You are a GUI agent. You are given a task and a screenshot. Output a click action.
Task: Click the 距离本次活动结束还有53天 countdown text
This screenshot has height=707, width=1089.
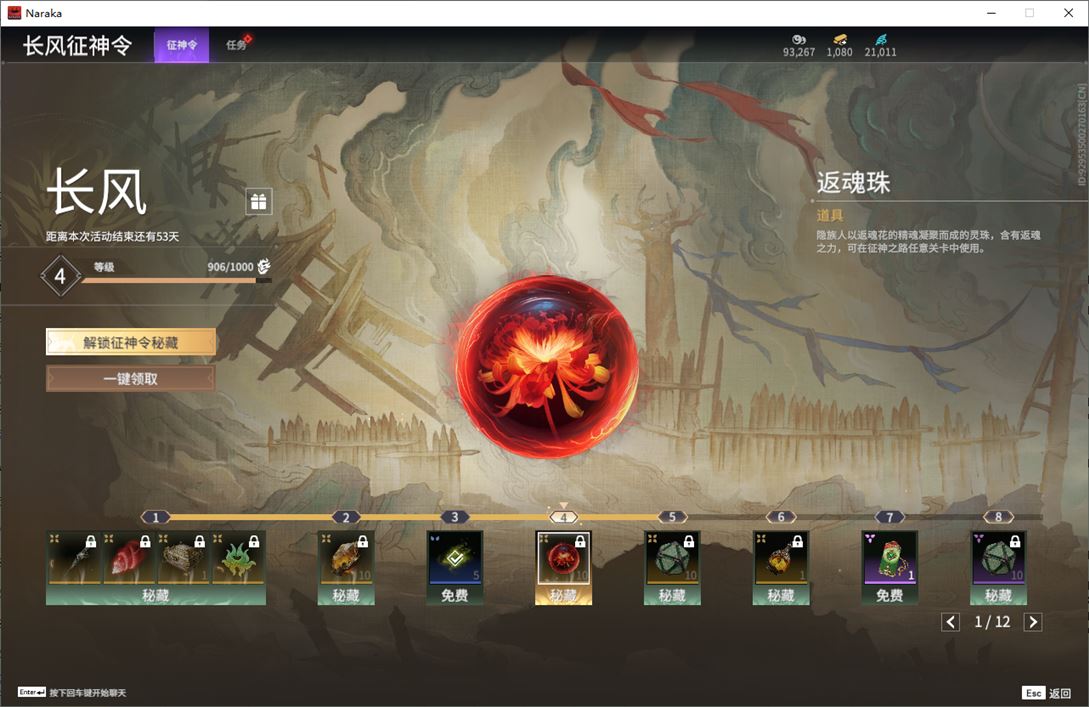click(x=113, y=236)
